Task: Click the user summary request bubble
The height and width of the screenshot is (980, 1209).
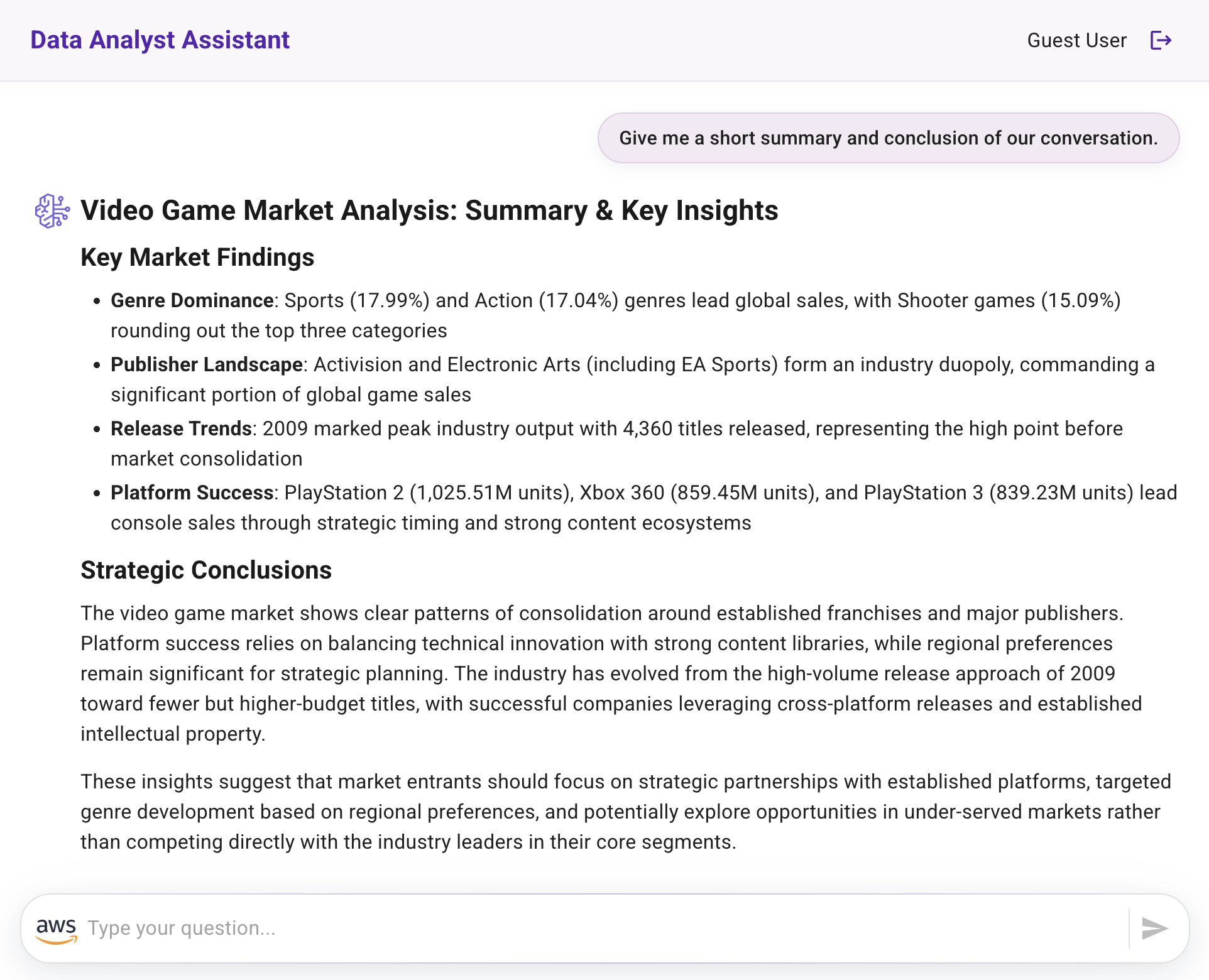Action: click(888, 138)
